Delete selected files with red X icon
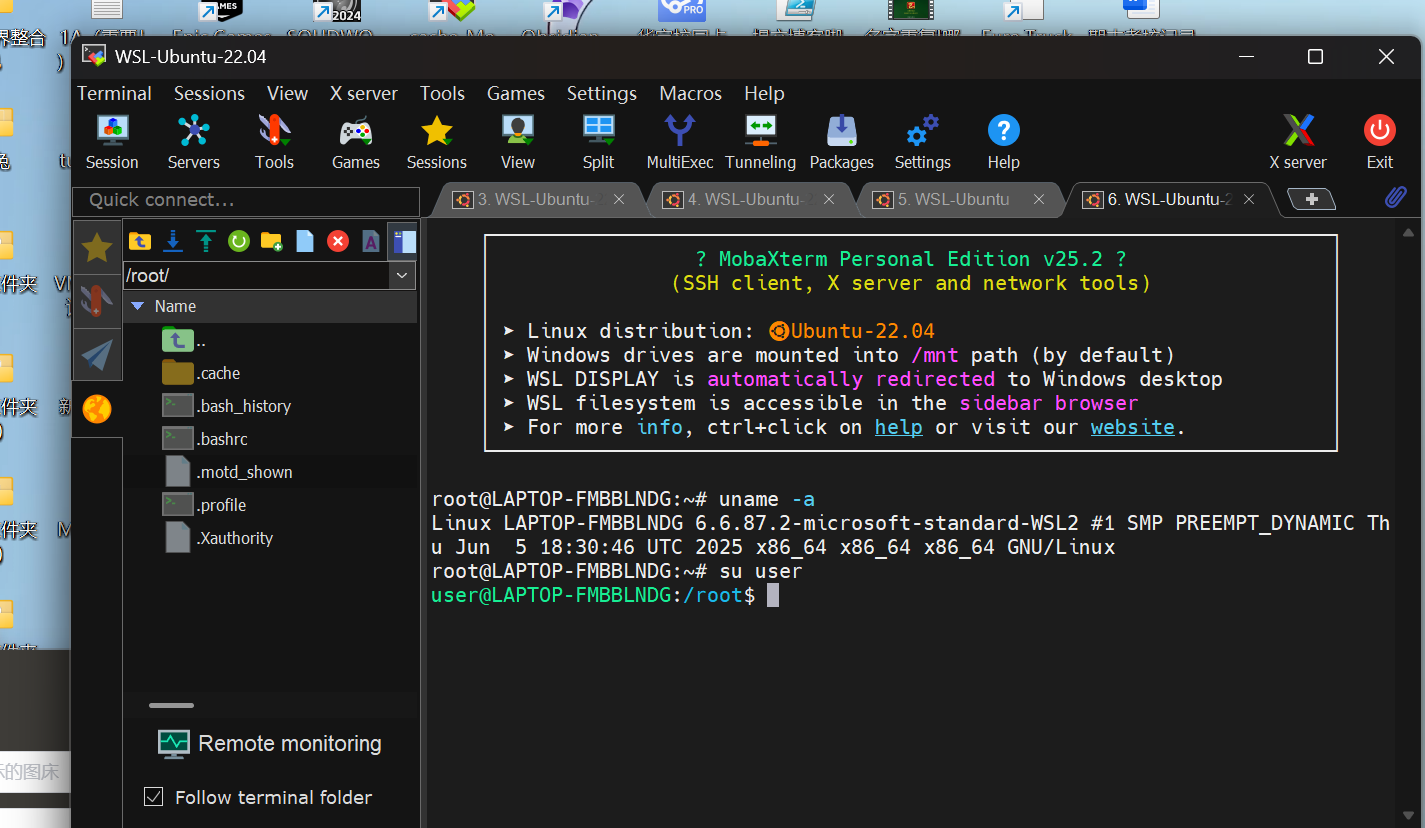The height and width of the screenshot is (828, 1425). (x=338, y=241)
